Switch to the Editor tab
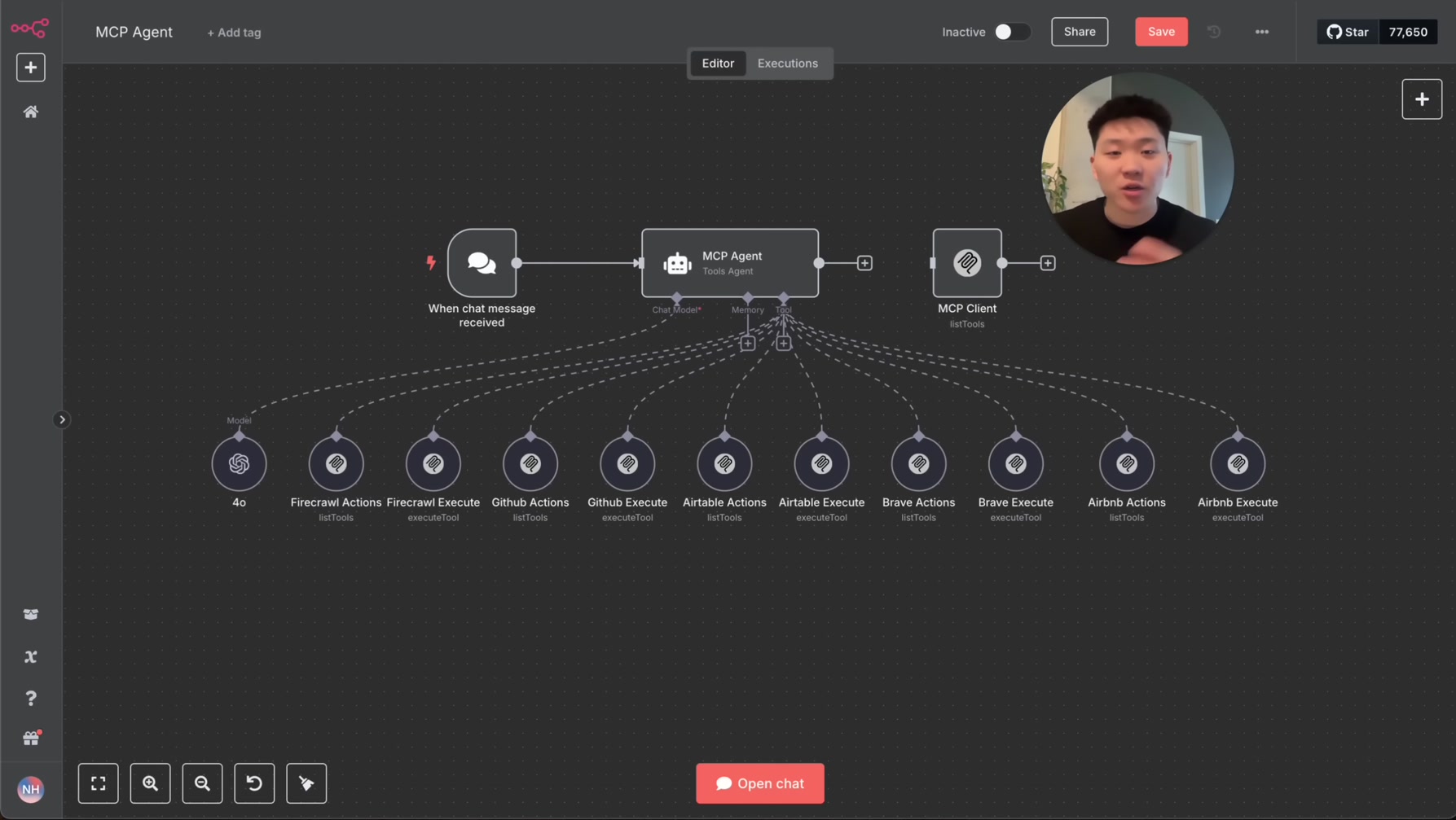1456x820 pixels. 718,64
